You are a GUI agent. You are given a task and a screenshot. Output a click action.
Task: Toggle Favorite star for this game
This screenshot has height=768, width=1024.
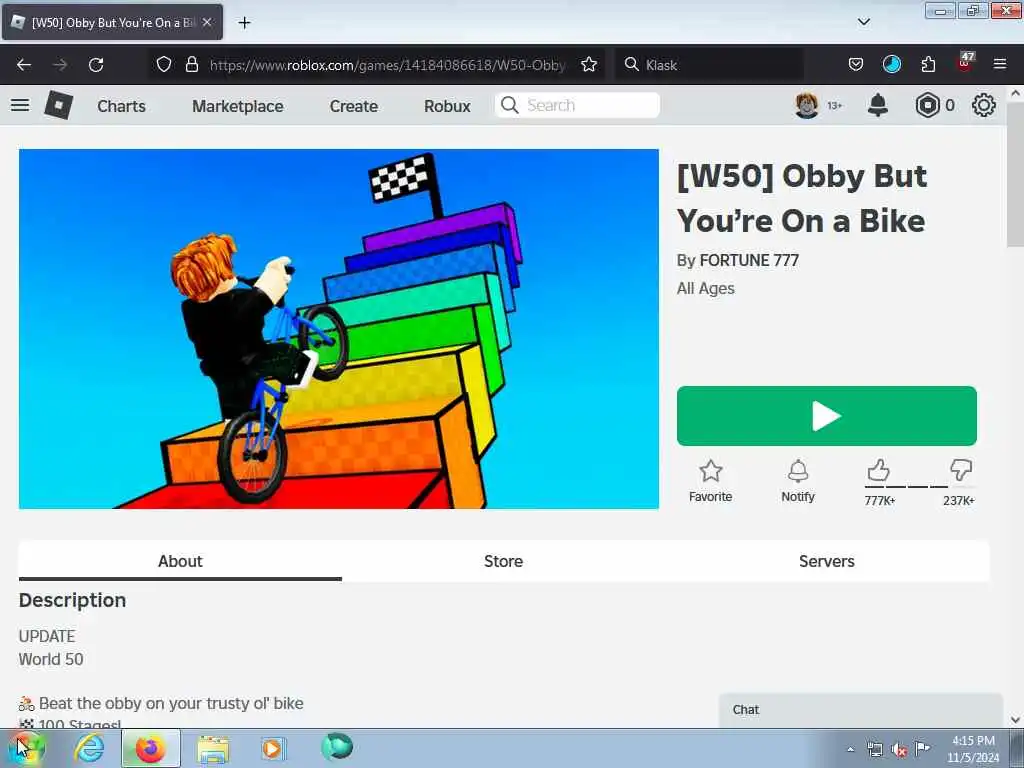(x=711, y=481)
